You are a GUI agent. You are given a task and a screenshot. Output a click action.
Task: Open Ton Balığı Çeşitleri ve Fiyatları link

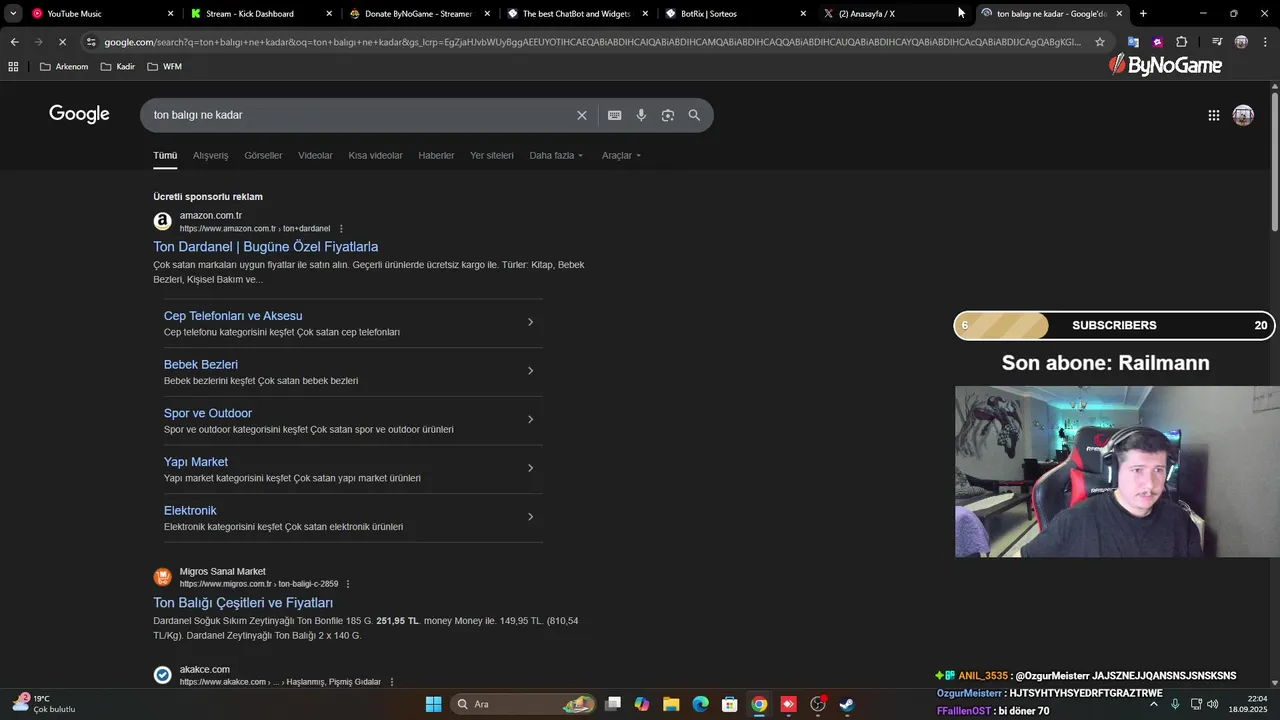[x=243, y=603]
